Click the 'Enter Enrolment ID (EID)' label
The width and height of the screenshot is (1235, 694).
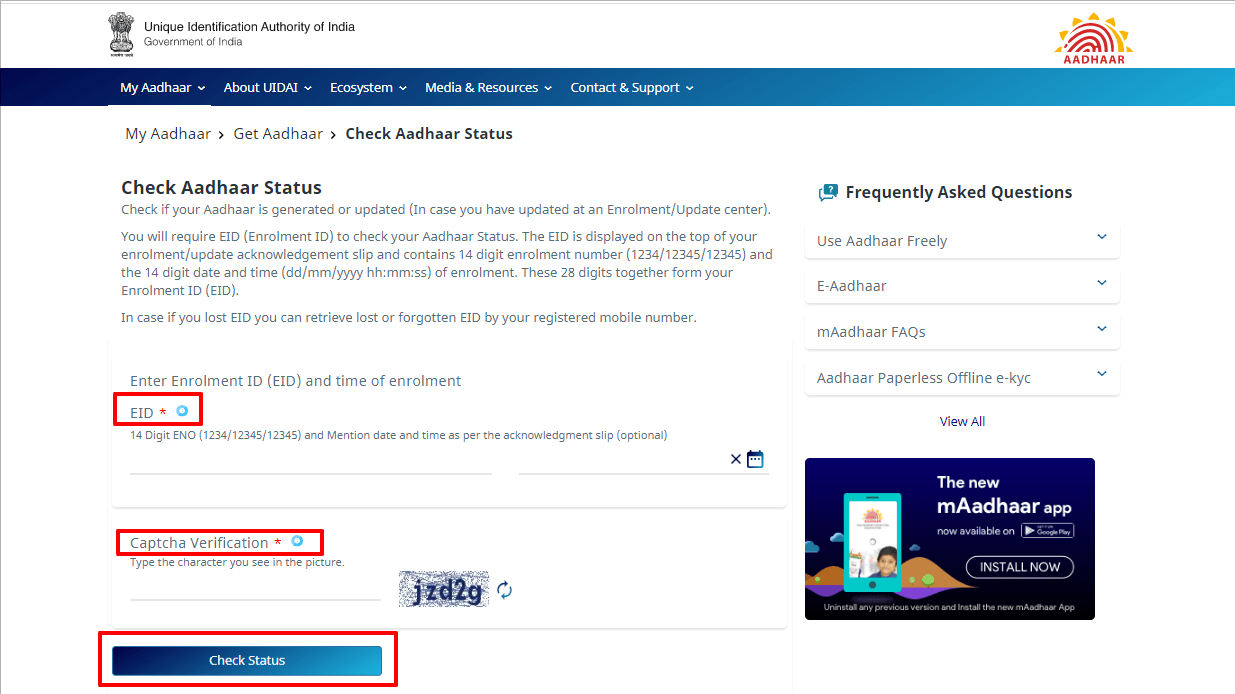click(x=296, y=380)
